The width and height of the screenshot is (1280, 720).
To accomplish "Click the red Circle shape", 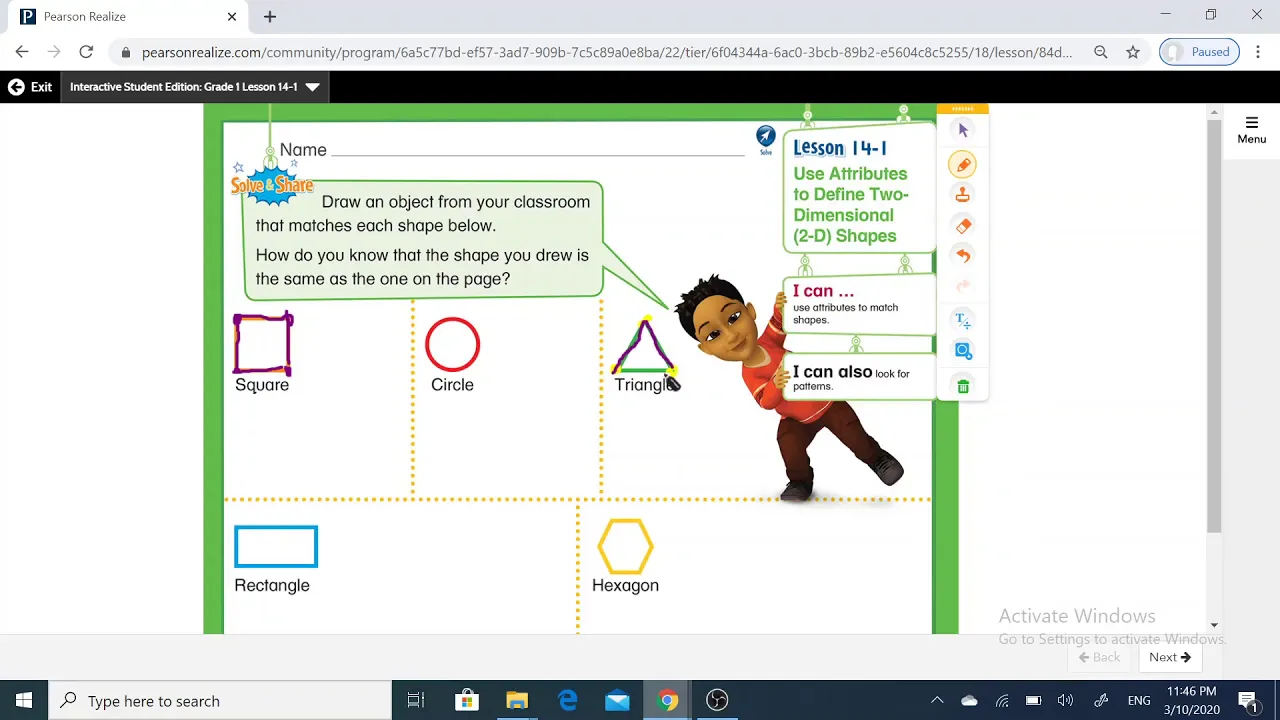I will (x=453, y=345).
